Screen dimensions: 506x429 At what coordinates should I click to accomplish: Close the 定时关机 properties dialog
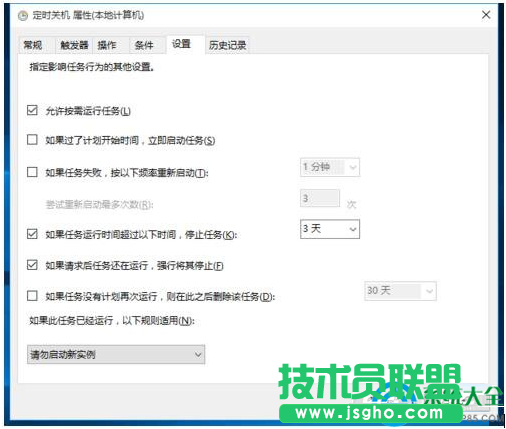[486, 15]
